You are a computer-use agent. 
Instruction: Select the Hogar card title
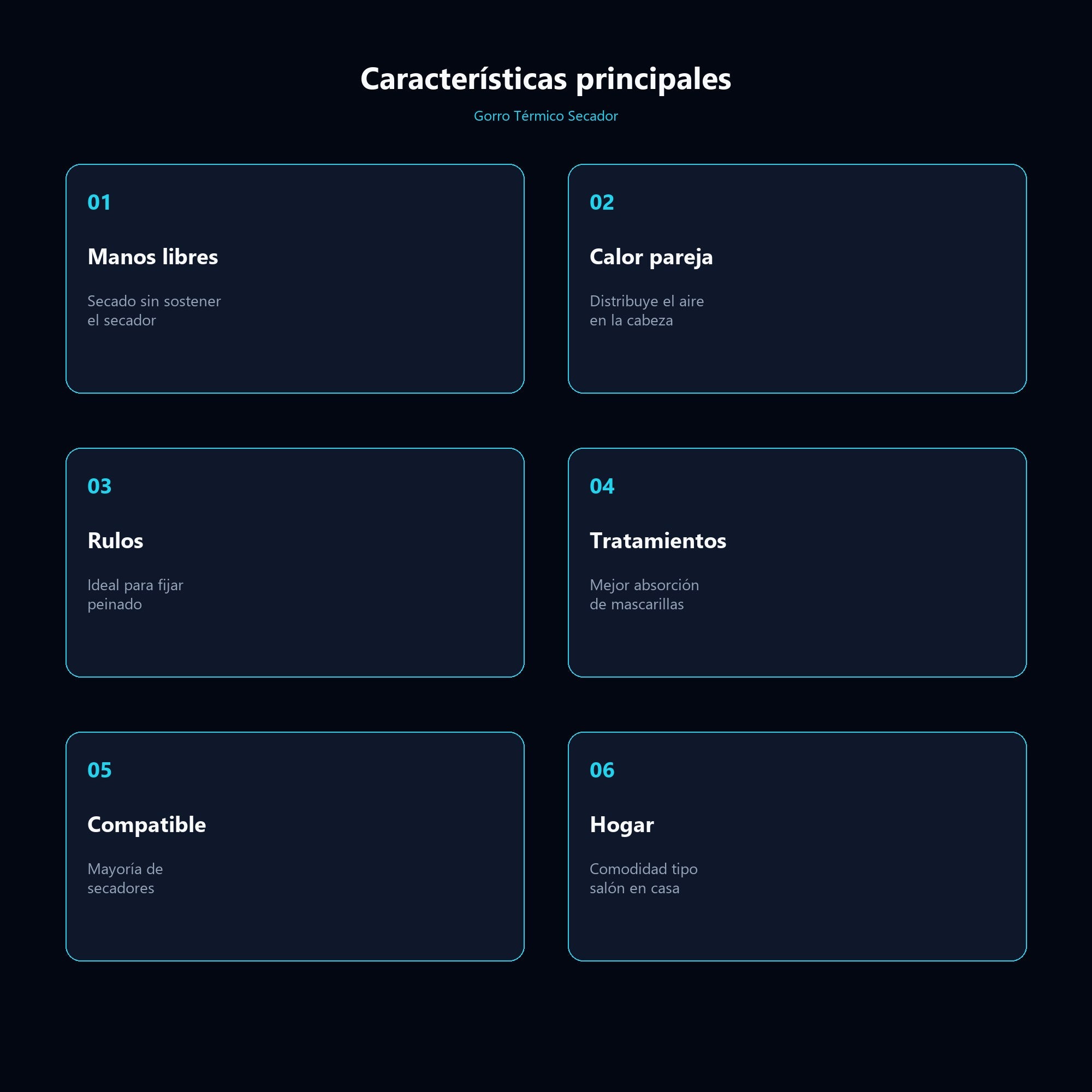pos(622,824)
